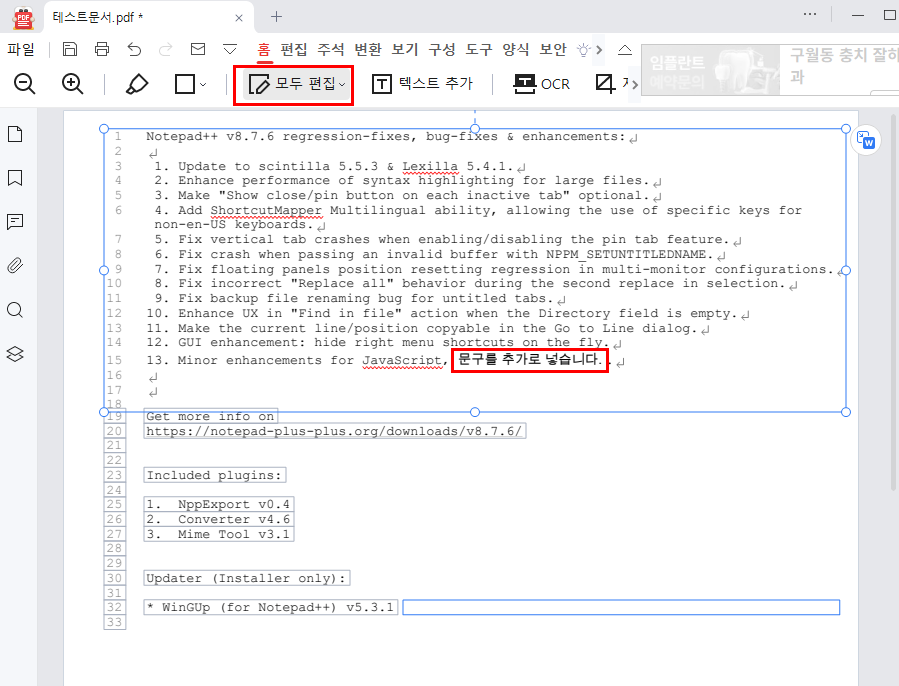Switch to the 양식 tab
899x686 pixels.
[x=516, y=49]
